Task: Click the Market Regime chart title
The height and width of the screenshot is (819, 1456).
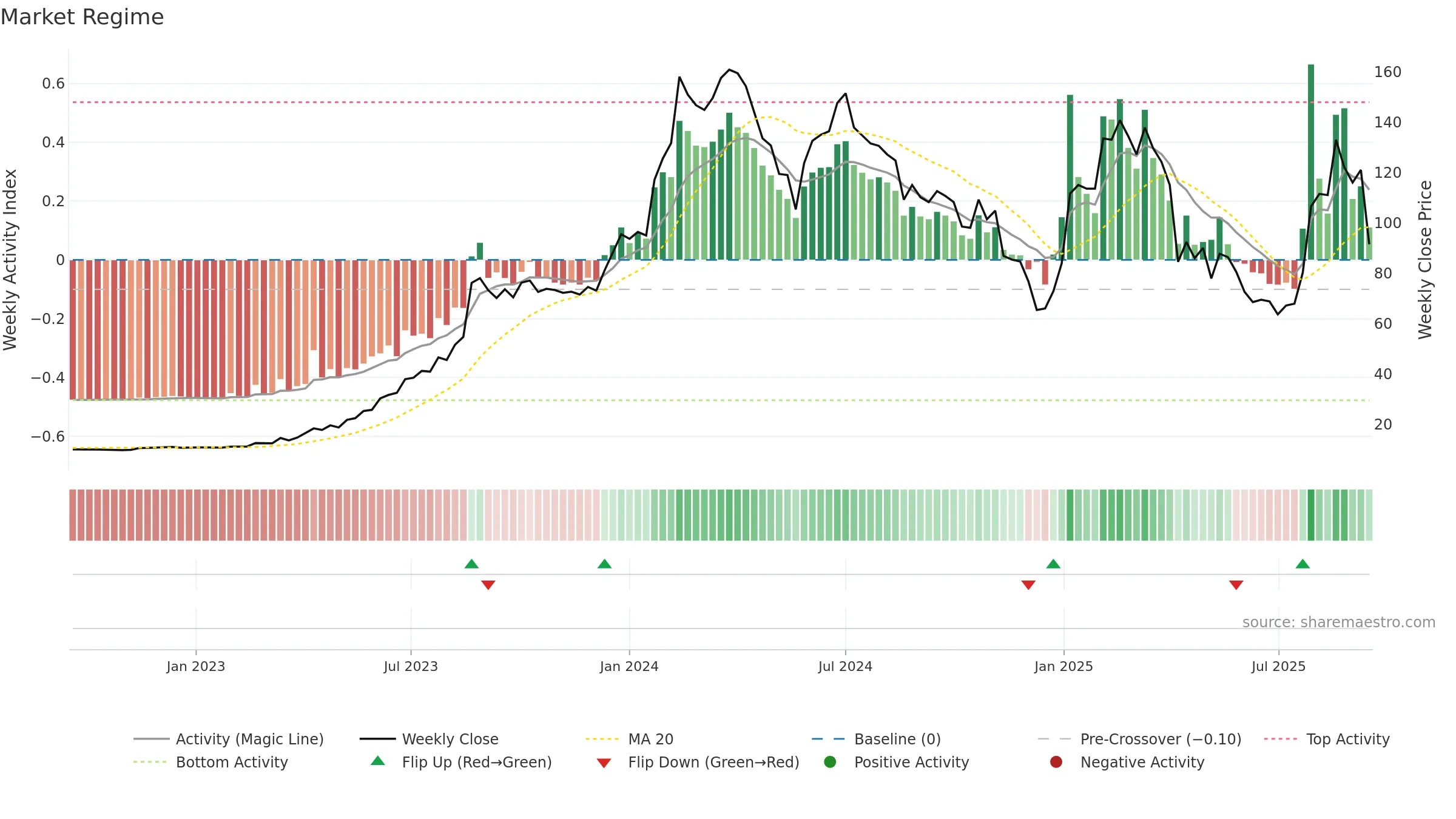Action: point(82,17)
